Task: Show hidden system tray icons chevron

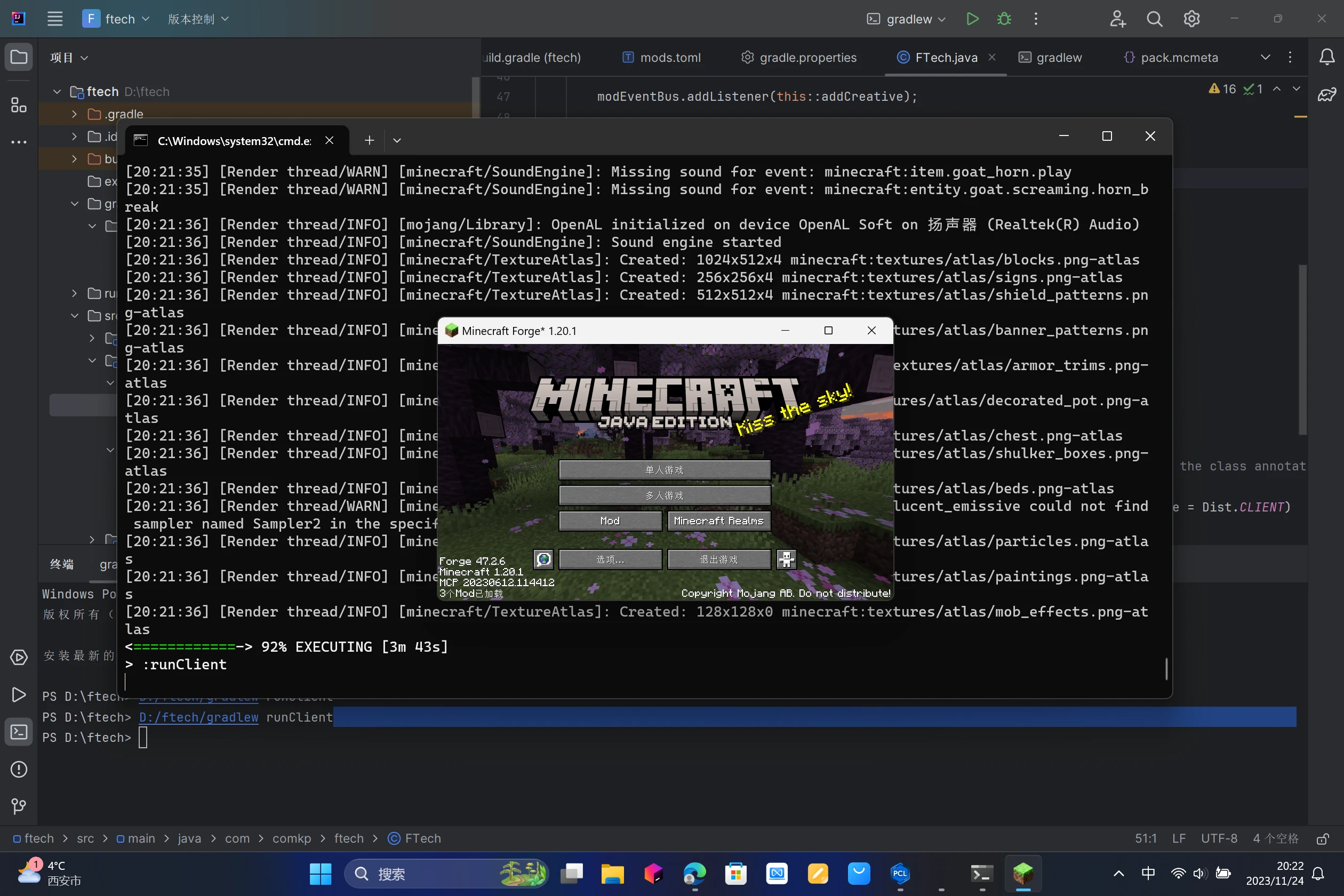Action: [x=1119, y=874]
